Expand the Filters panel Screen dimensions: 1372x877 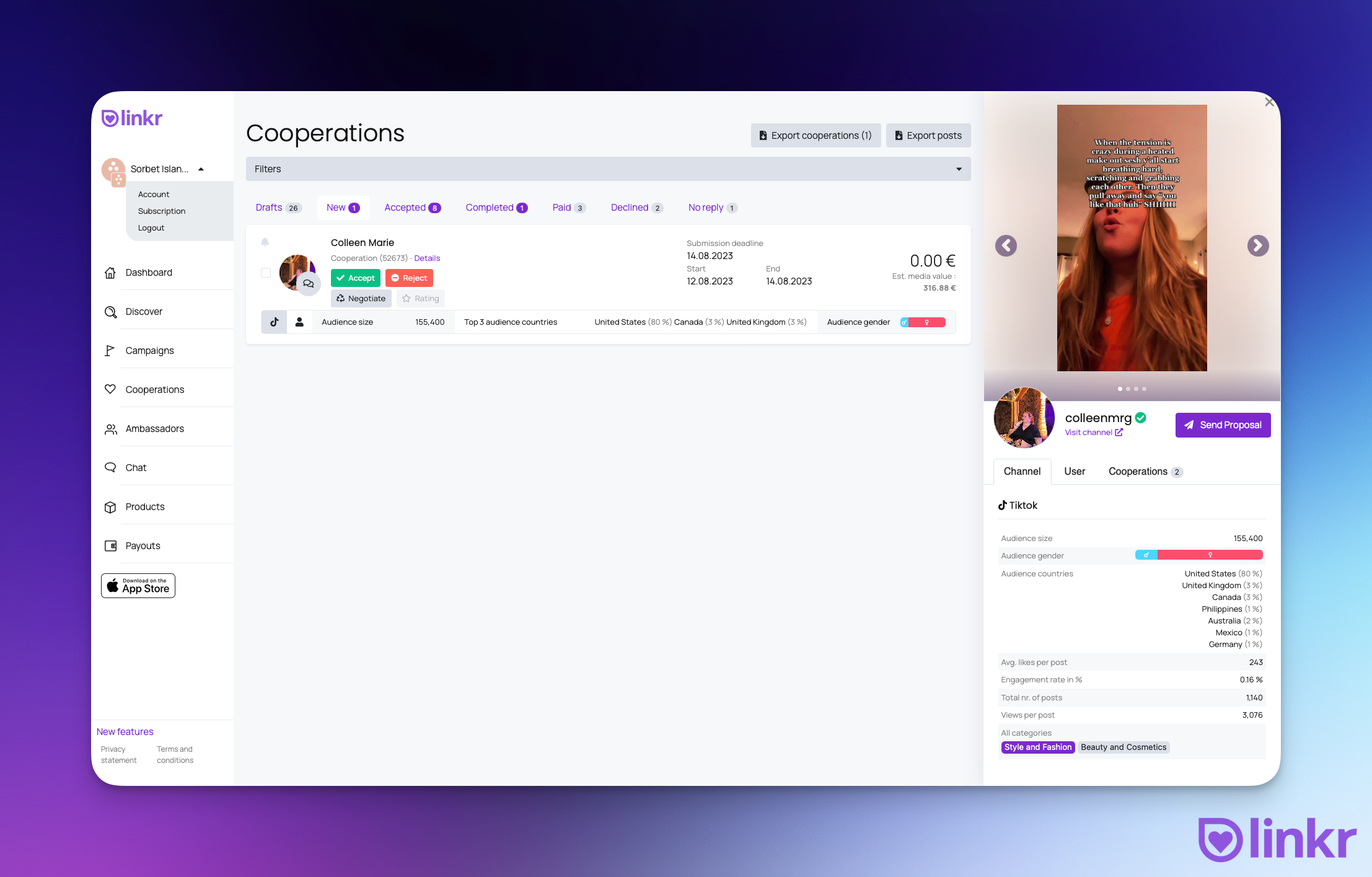(x=959, y=169)
